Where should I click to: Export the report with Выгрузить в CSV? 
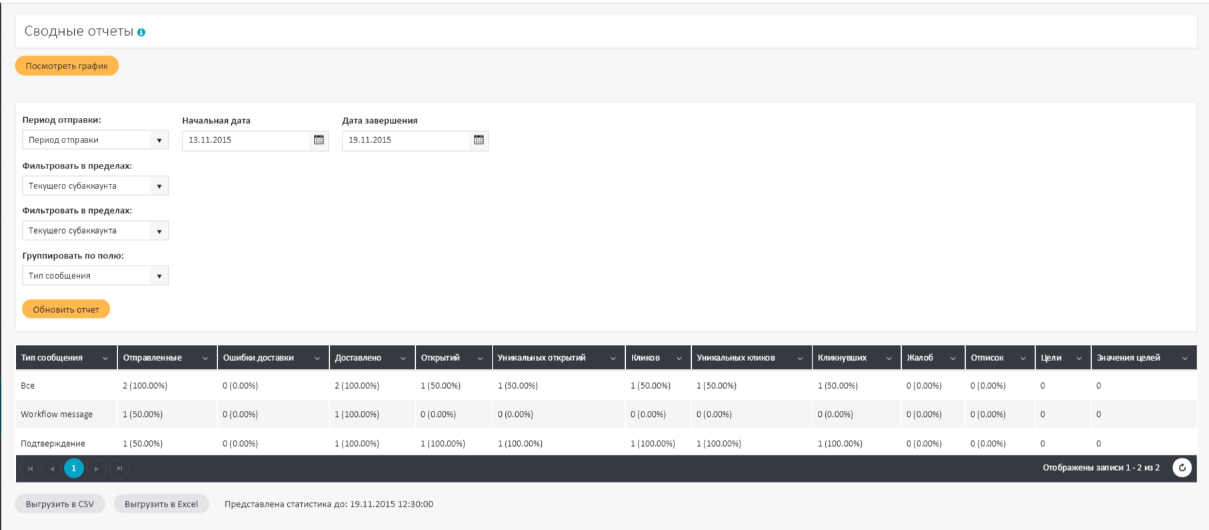[x=60, y=504]
